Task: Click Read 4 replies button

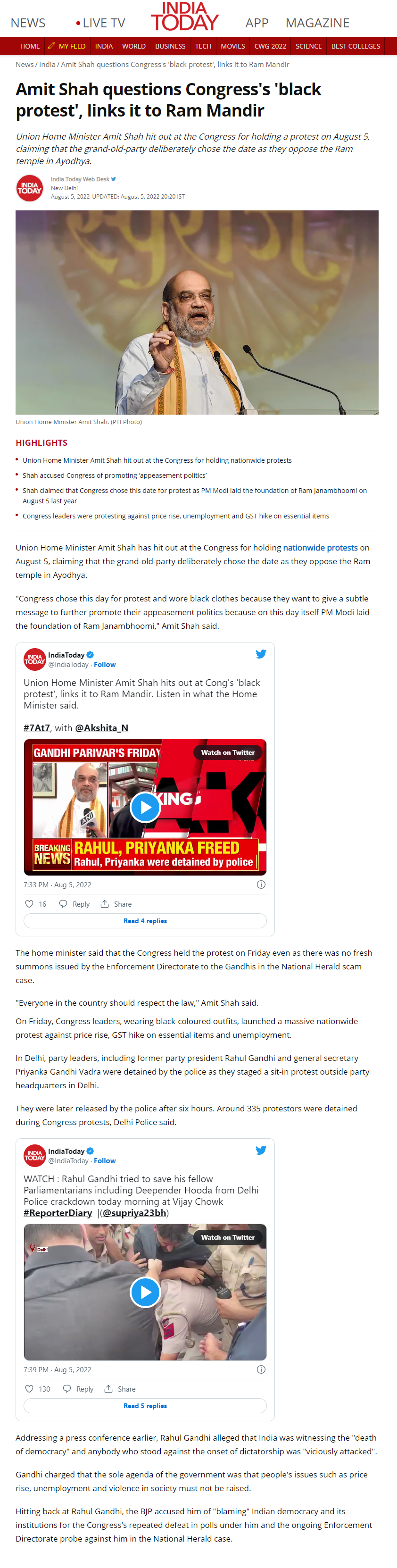Action: tap(145, 920)
